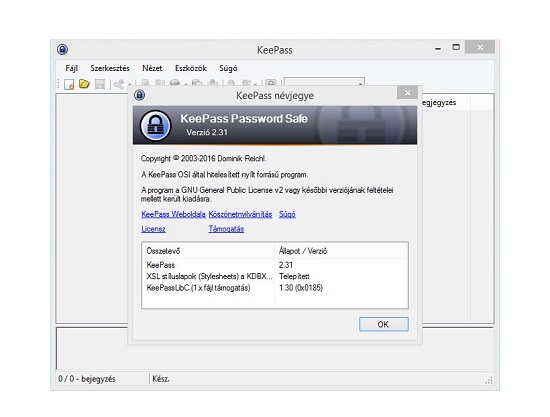This screenshot has height=417, width=550.
Task: Click the Open database folder icon
Action: (x=84, y=84)
